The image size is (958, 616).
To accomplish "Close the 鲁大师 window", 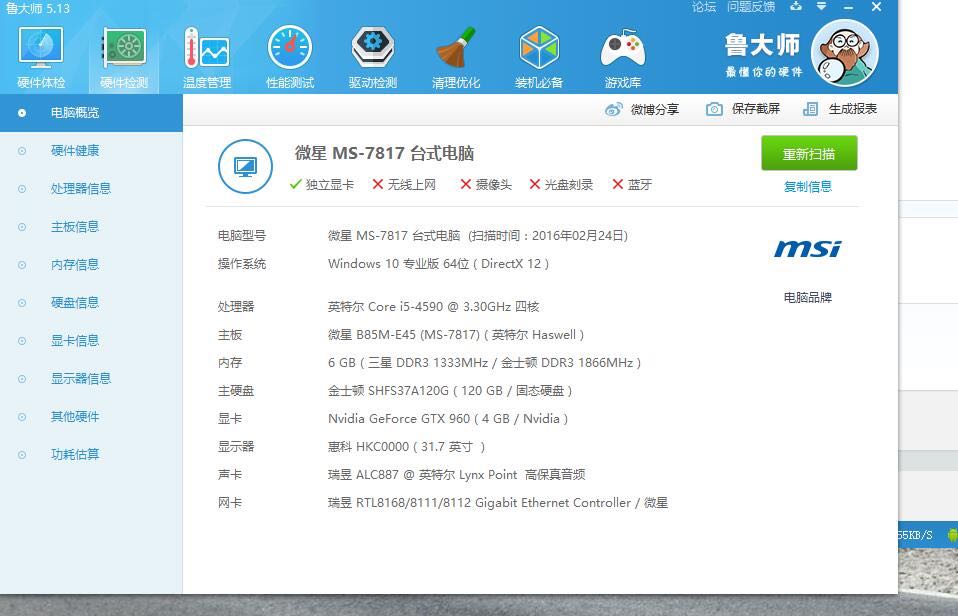I will [x=876, y=7].
